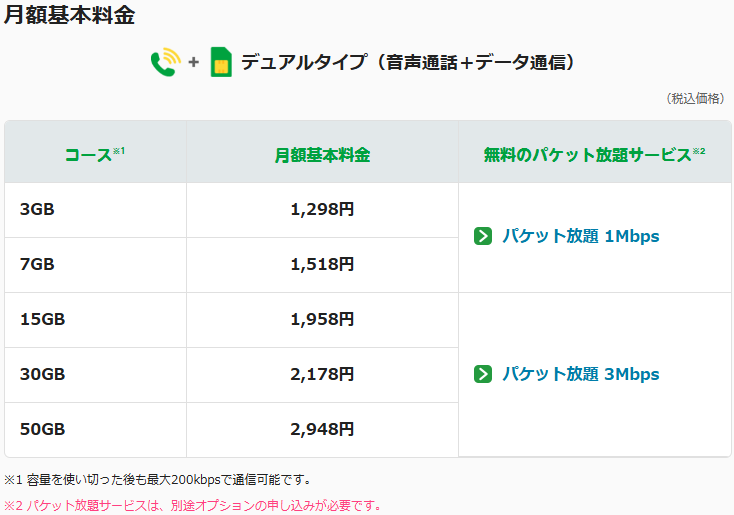
Task: Open the パケット放題 1Mbps link
Action: 580,236
